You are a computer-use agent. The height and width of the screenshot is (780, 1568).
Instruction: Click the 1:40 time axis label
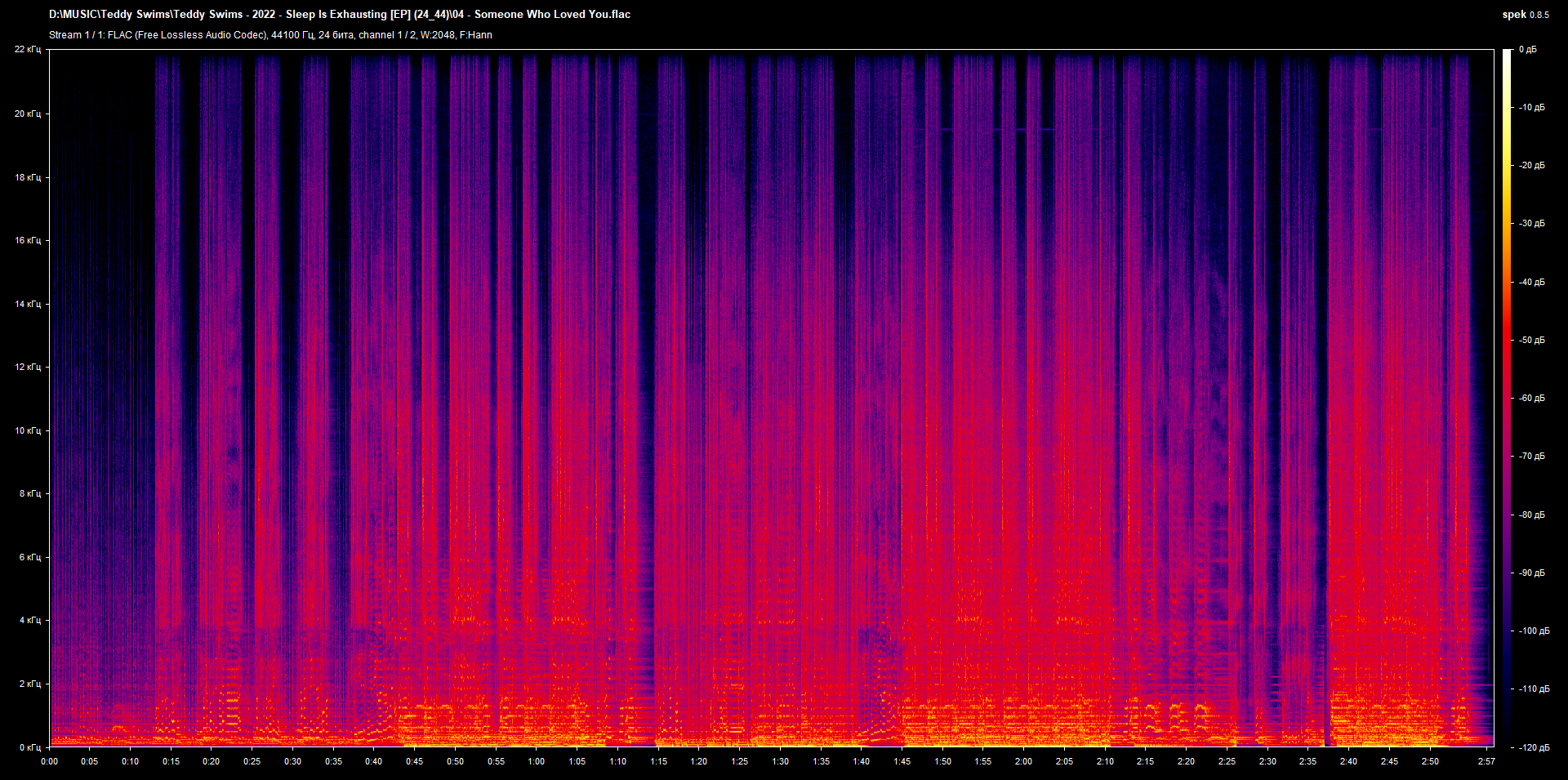[x=862, y=761]
